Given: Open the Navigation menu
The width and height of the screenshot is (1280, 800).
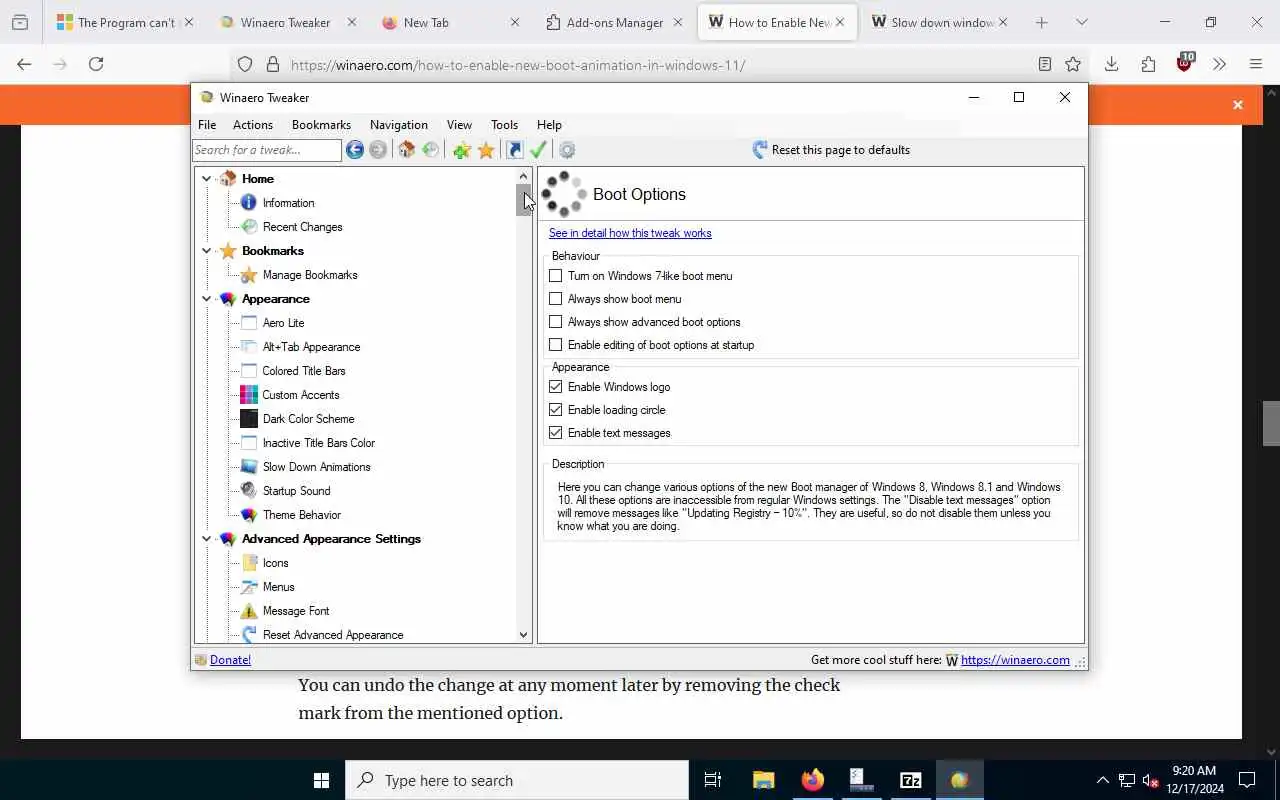Looking at the screenshot, I should point(399,125).
